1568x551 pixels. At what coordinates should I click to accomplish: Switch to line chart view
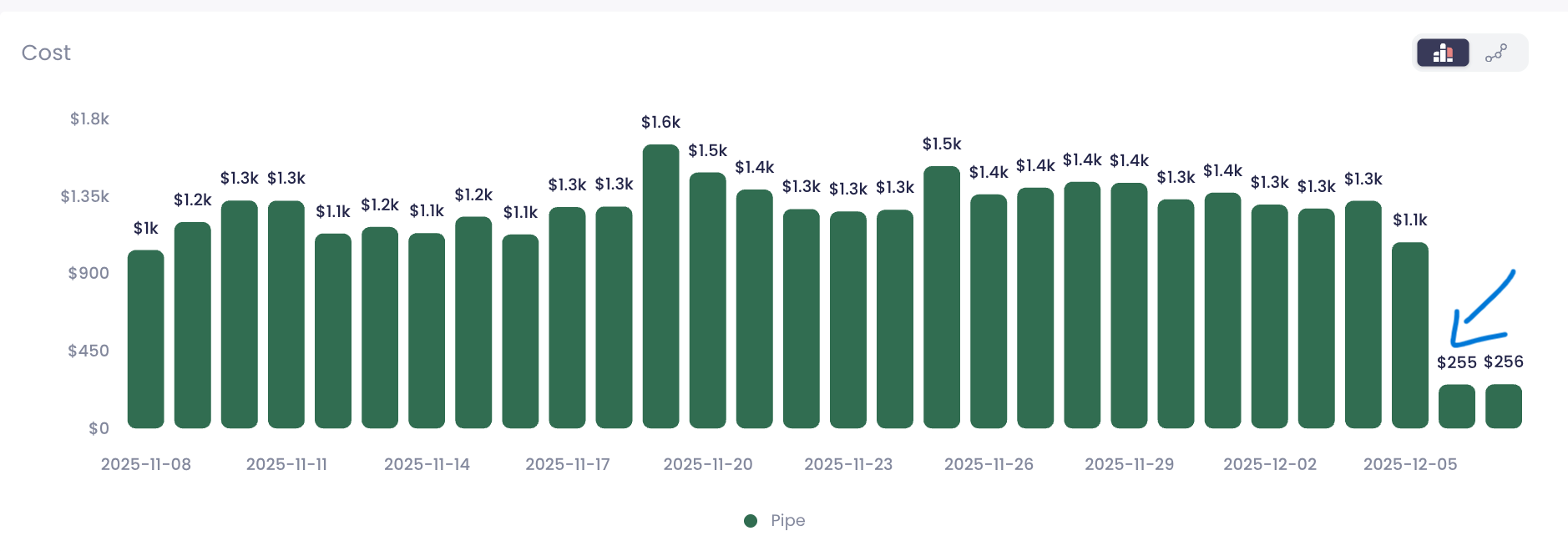[1495, 52]
